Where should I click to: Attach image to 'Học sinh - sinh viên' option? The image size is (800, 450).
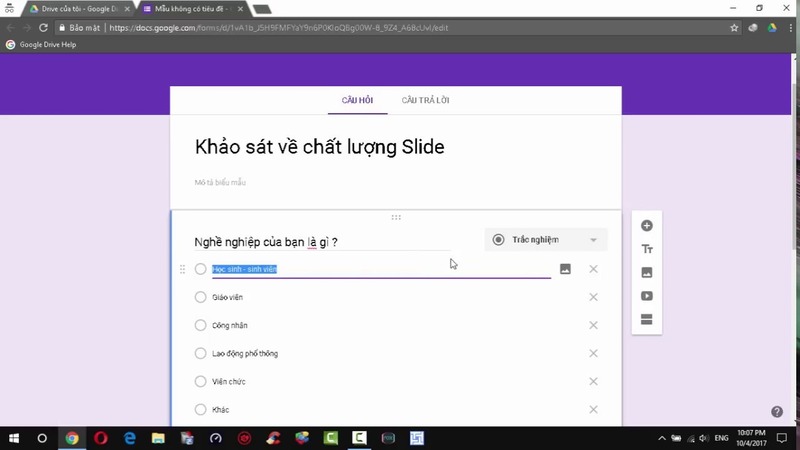565,269
